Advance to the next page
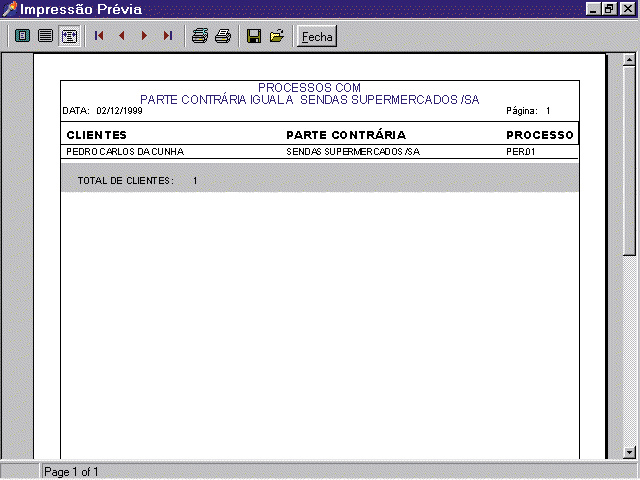 [145, 36]
